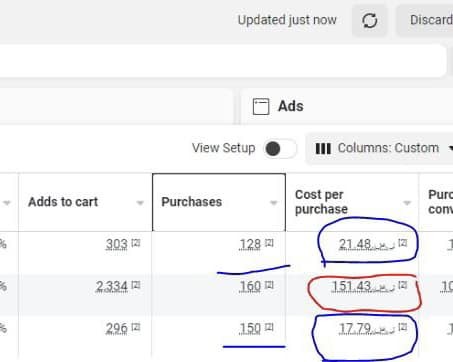Screen dimensions: 453x362
Task: Click the Ads tab window icon
Action: 261,107
